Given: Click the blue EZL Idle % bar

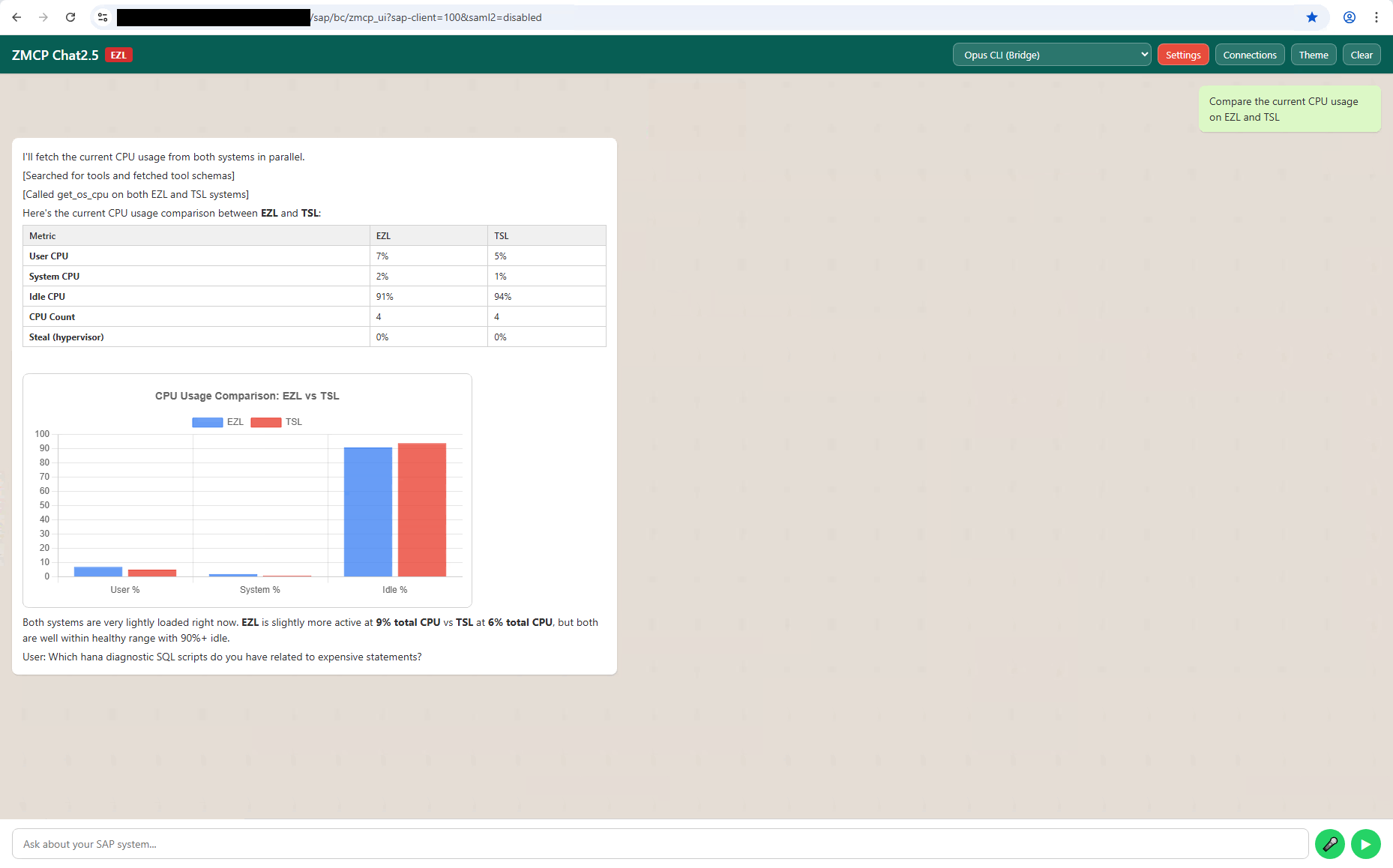Looking at the screenshot, I should pyautogui.click(x=368, y=512).
